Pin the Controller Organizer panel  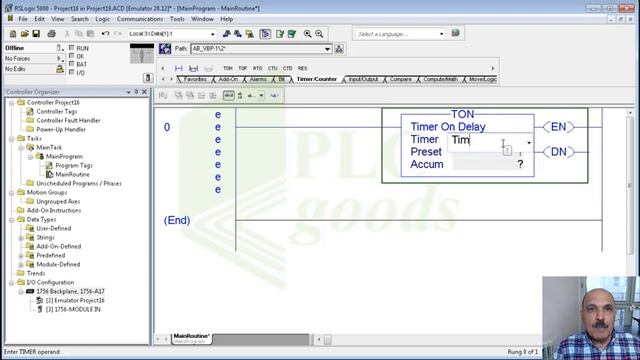tap(136, 92)
